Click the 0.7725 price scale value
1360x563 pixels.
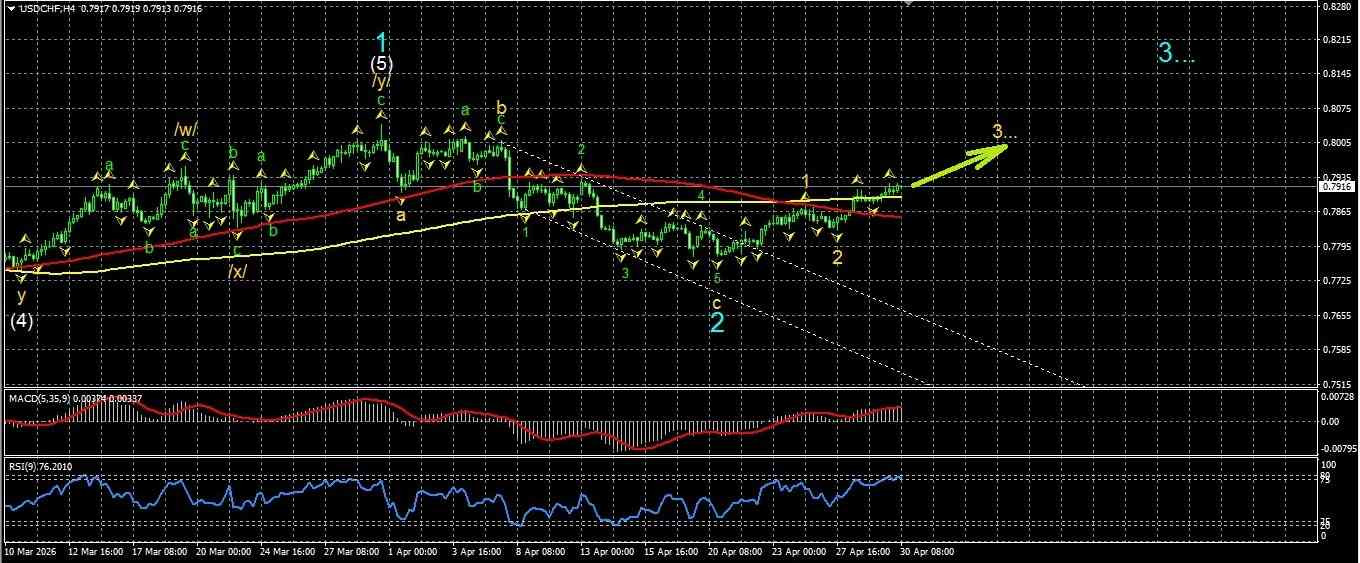point(1335,281)
